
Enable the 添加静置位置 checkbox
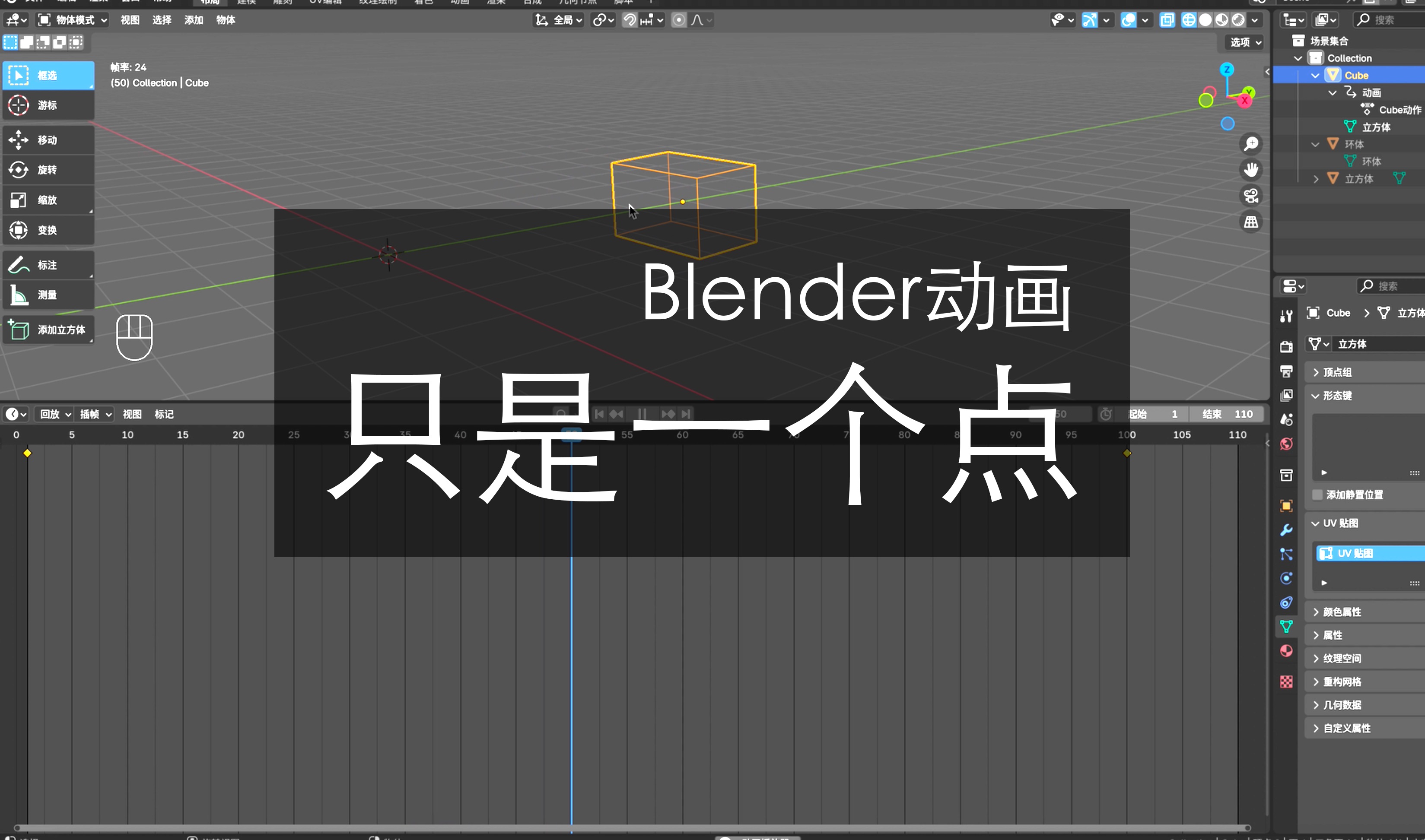1318,495
